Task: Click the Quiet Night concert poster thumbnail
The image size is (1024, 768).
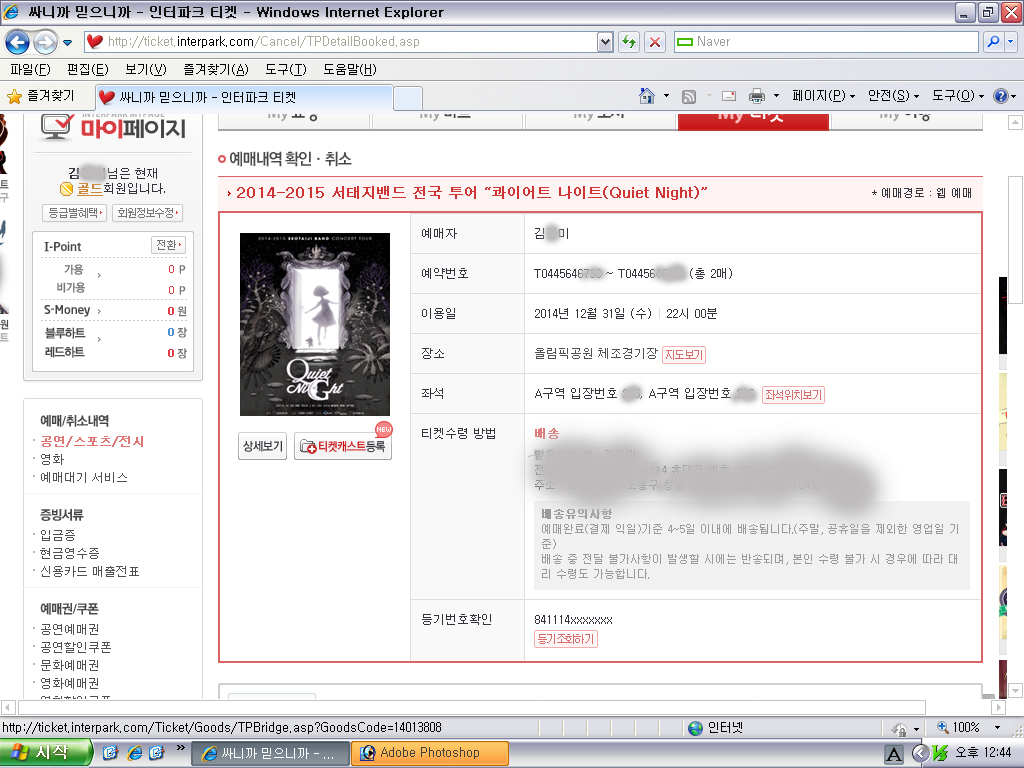Action: coord(315,324)
